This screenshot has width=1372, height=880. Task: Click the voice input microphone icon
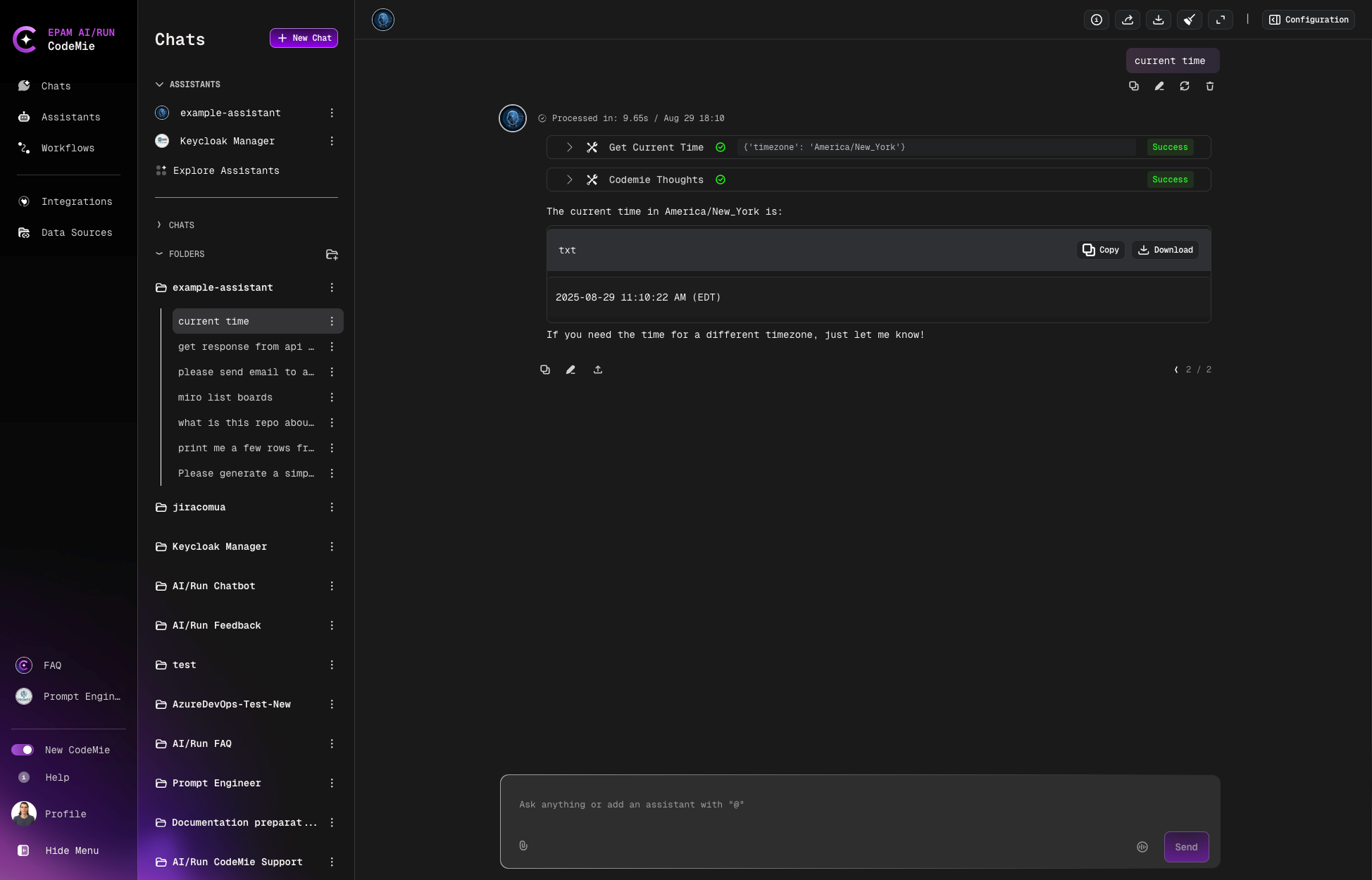tap(1142, 847)
